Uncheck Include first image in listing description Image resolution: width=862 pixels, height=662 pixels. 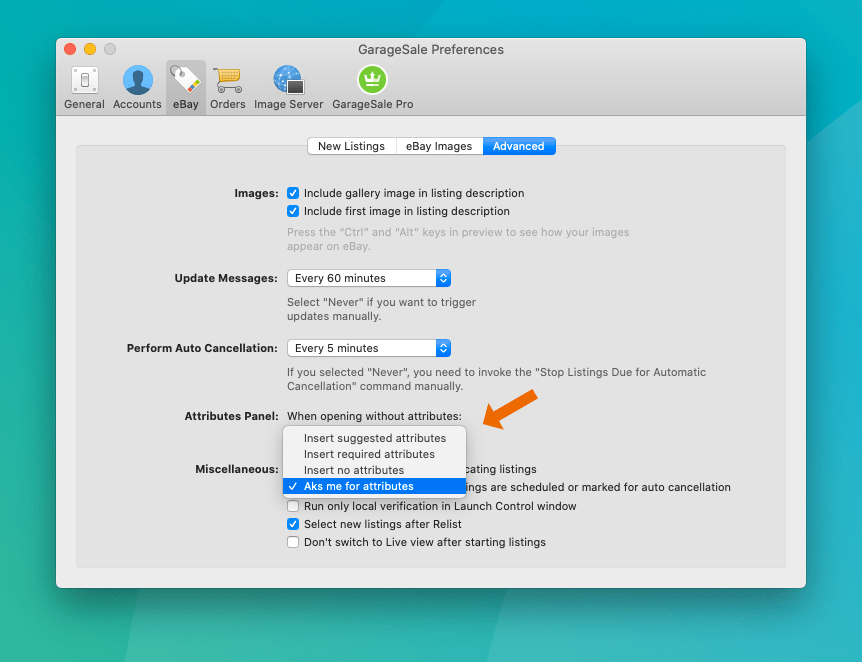(293, 211)
